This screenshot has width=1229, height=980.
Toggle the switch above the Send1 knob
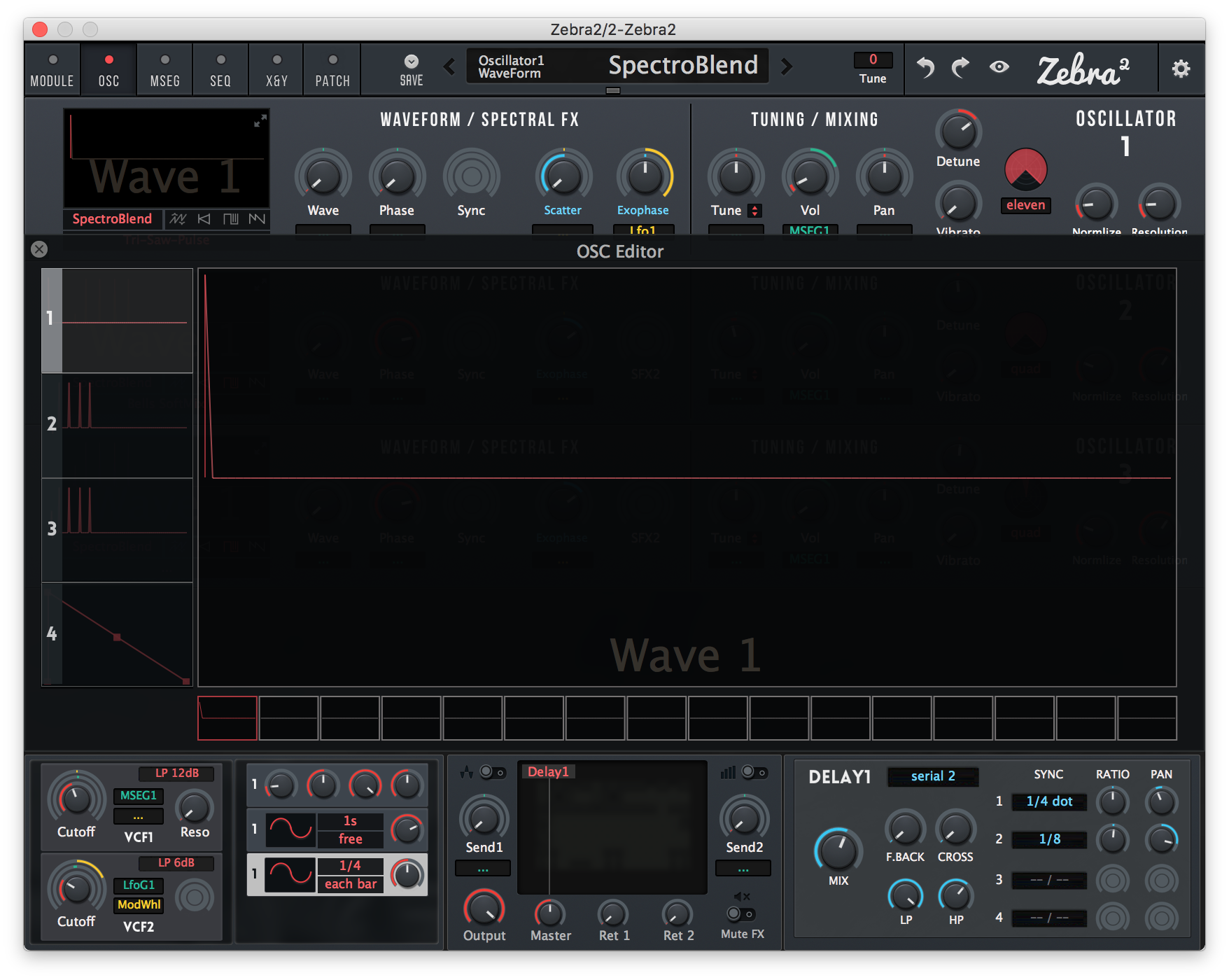pos(493,772)
